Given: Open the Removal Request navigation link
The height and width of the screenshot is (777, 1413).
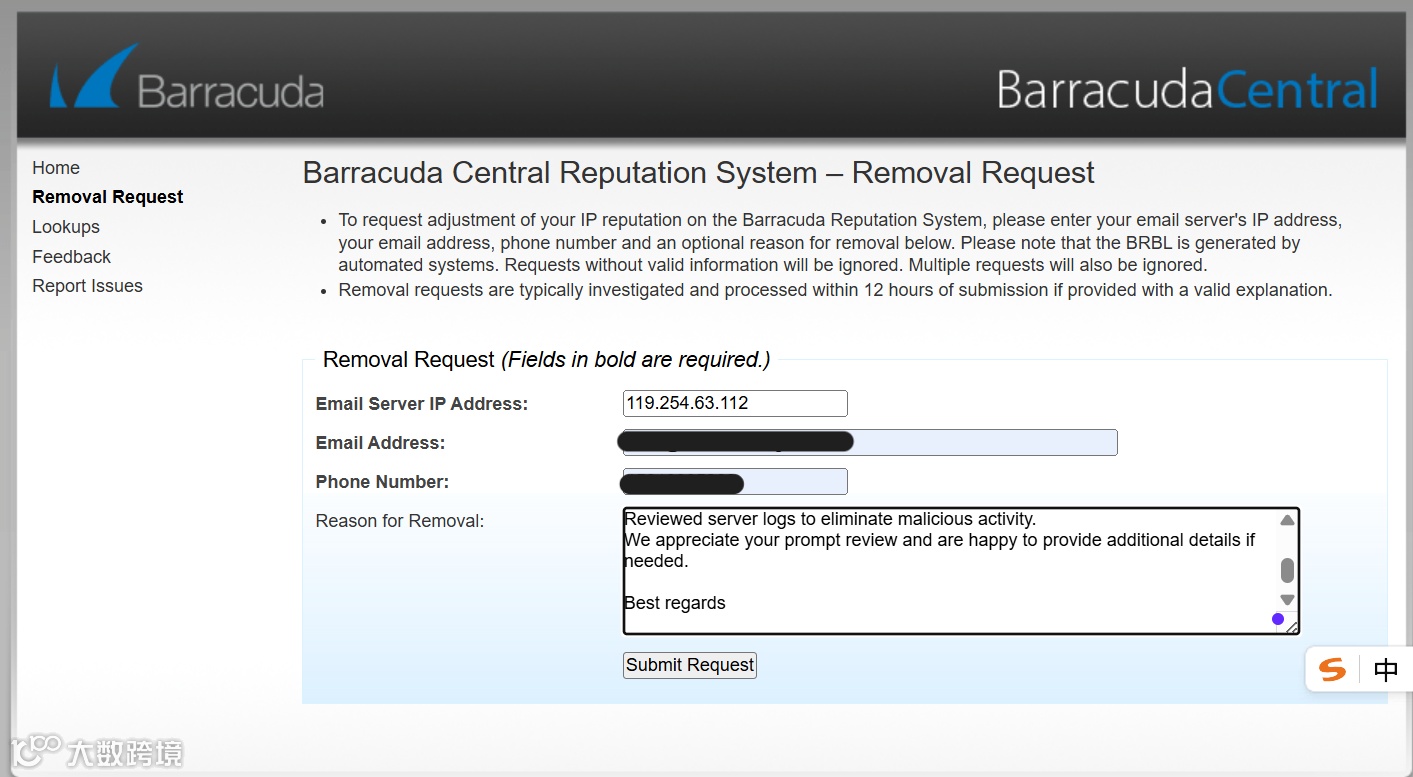Looking at the screenshot, I should click(108, 197).
